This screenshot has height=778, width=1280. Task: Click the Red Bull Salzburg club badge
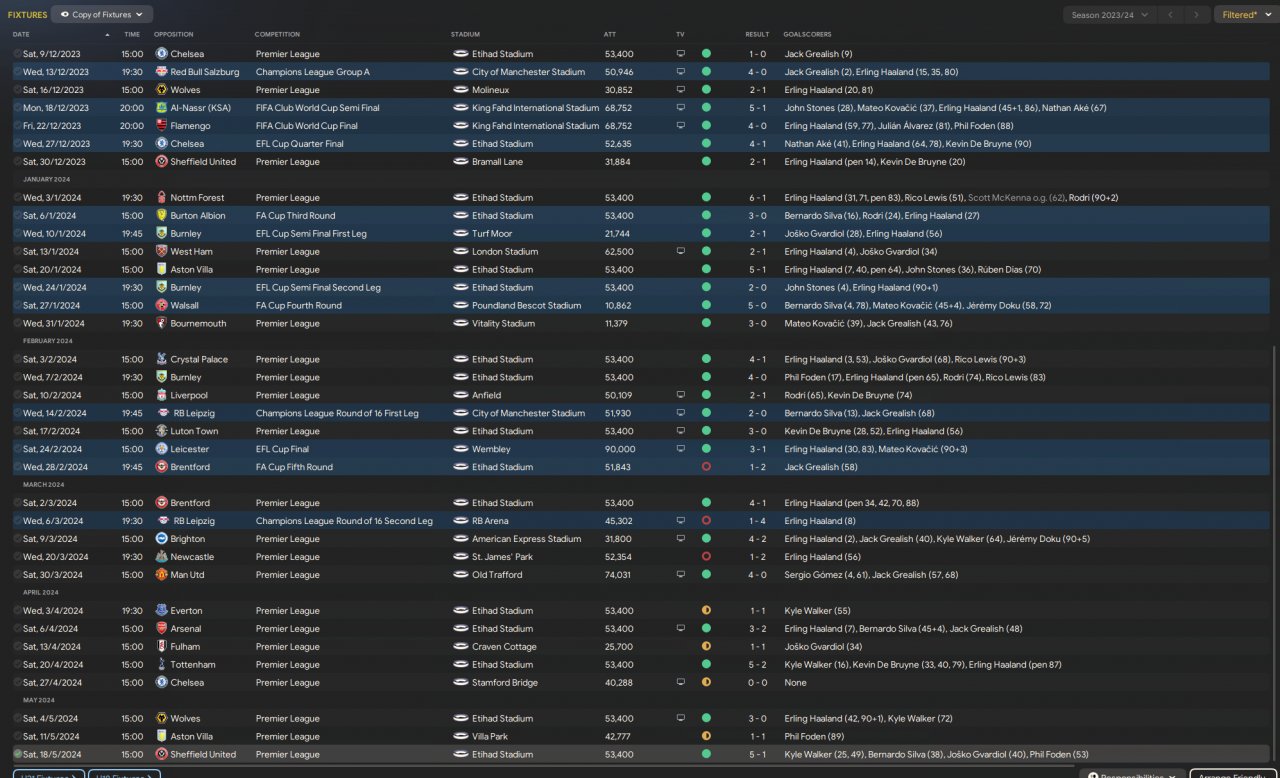(162, 72)
